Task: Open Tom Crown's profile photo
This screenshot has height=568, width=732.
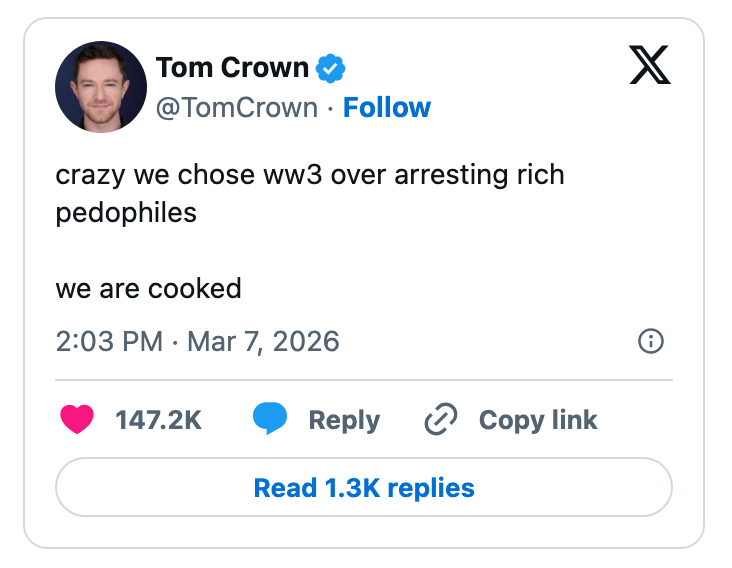Action: (x=101, y=87)
